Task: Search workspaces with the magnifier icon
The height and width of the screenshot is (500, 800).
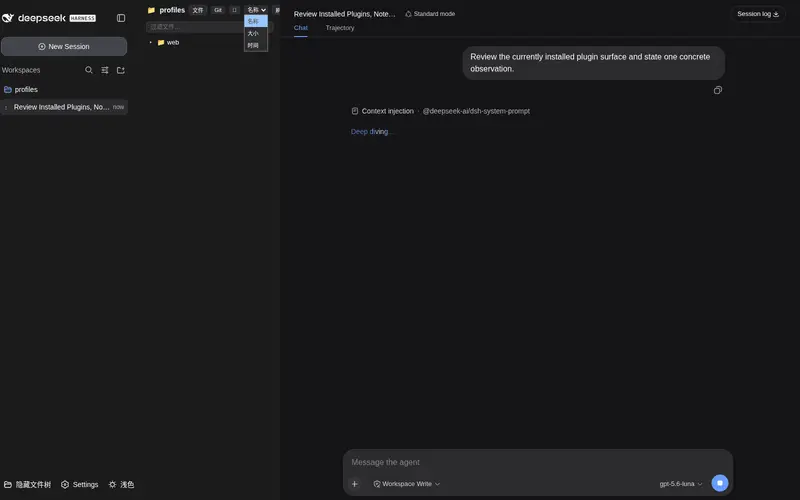Action: coord(89,70)
